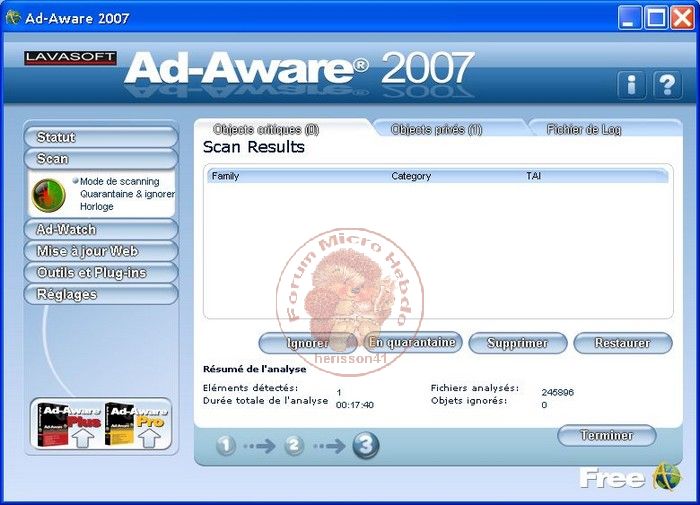
Task: Minimize the Ad-Aware 2007 window
Action: point(630,18)
